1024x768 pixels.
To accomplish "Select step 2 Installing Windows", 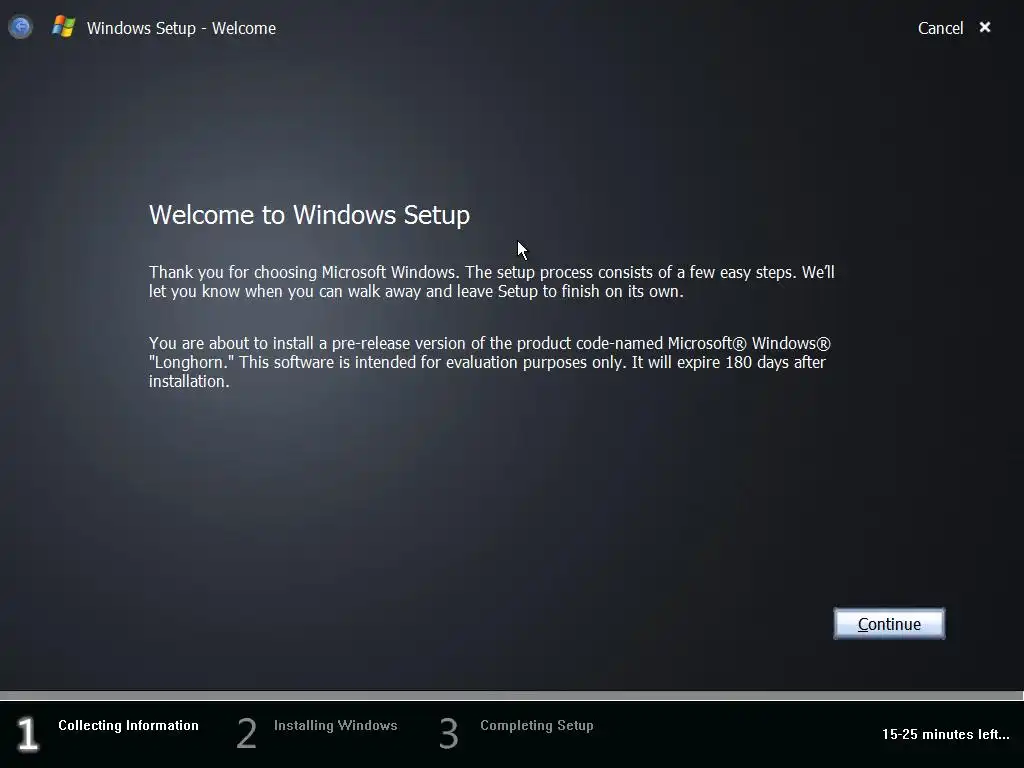I will coord(317,733).
